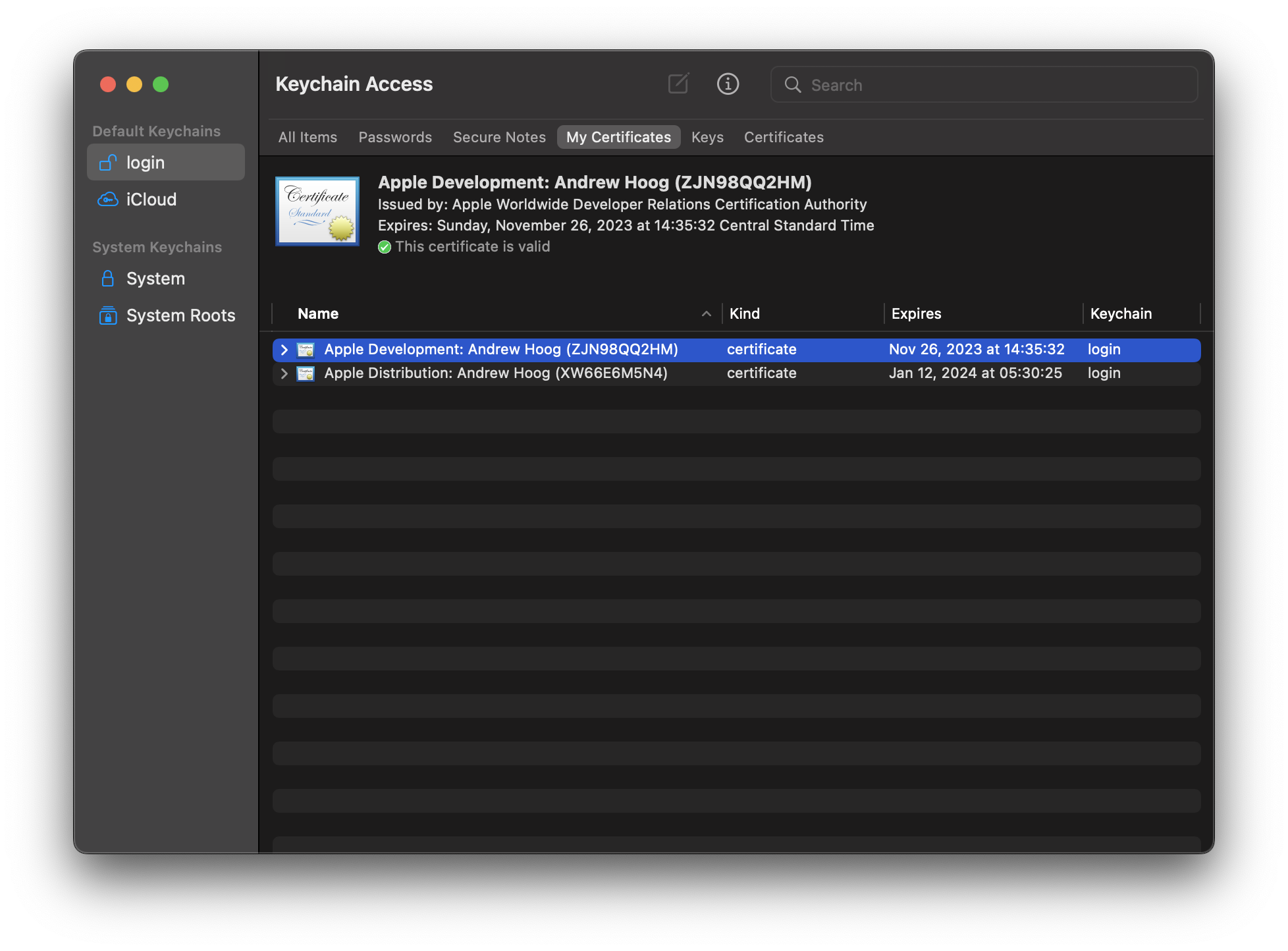Click the Default Keychains section heading
1288x951 pixels.
[x=157, y=131]
